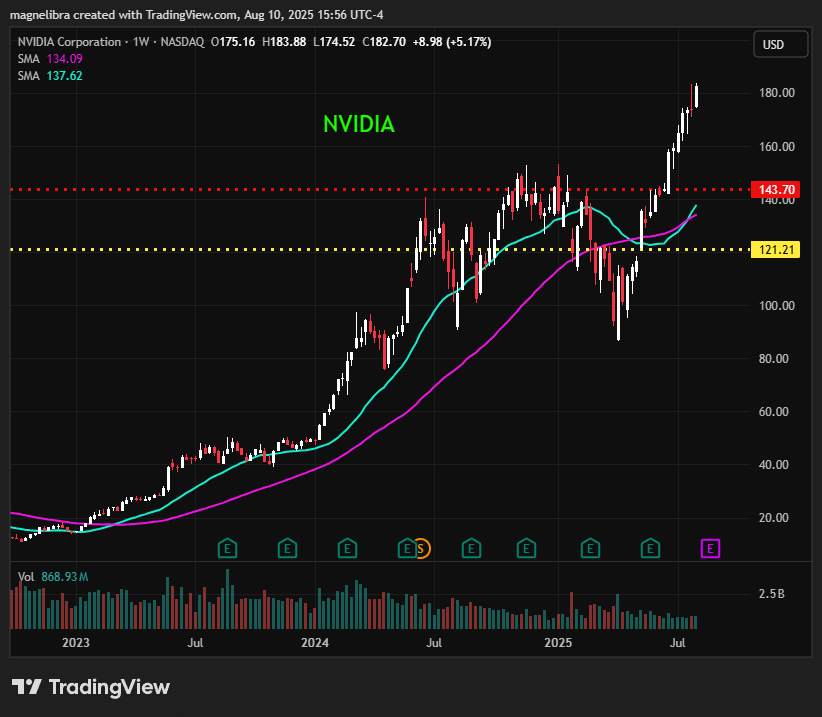Click the C182.70 close value
822x717 pixels.
[384, 42]
